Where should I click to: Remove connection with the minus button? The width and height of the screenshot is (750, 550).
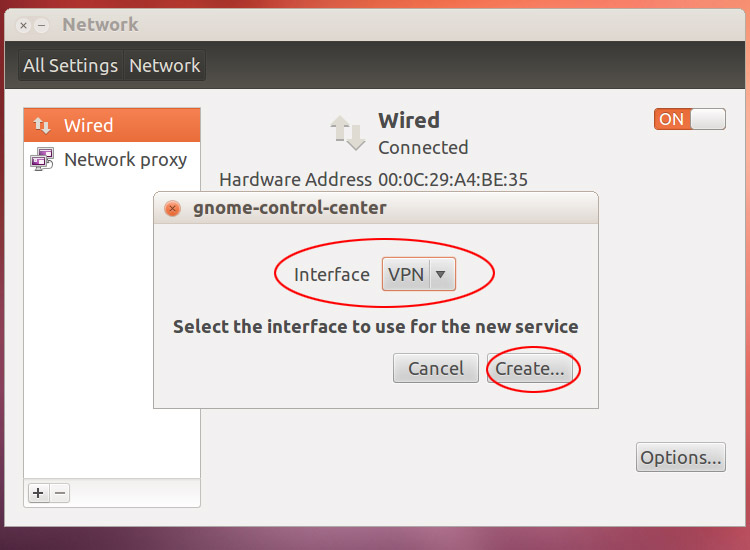click(60, 493)
